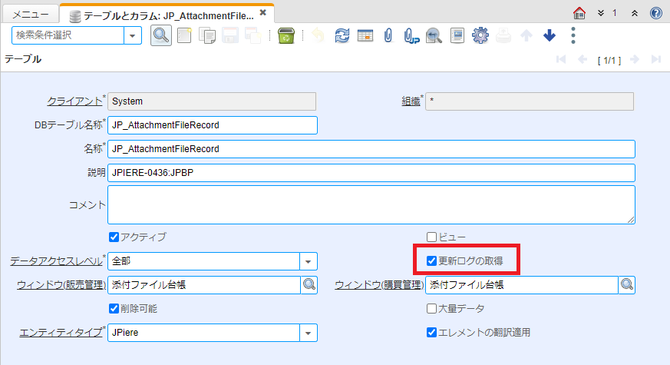Click the green Delete trash icon
The width and height of the screenshot is (670, 365).
[286, 35]
